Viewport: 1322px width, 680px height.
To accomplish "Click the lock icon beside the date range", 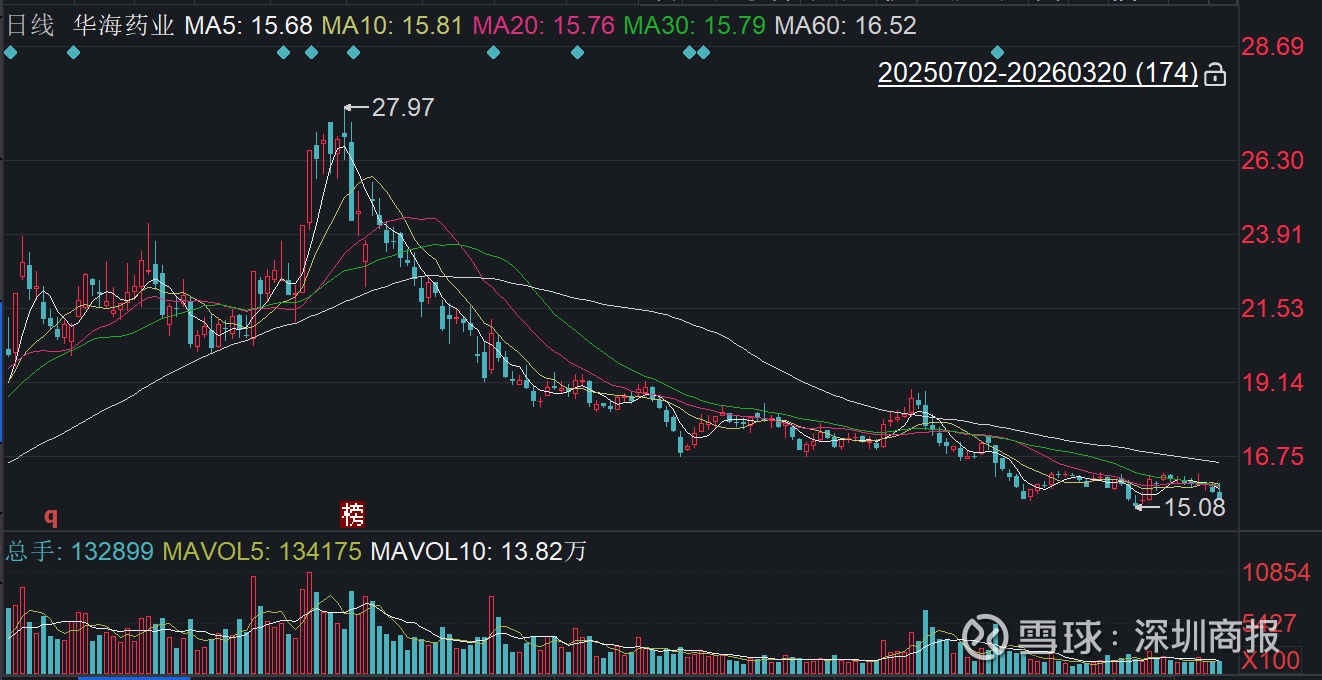I will (x=1214, y=75).
